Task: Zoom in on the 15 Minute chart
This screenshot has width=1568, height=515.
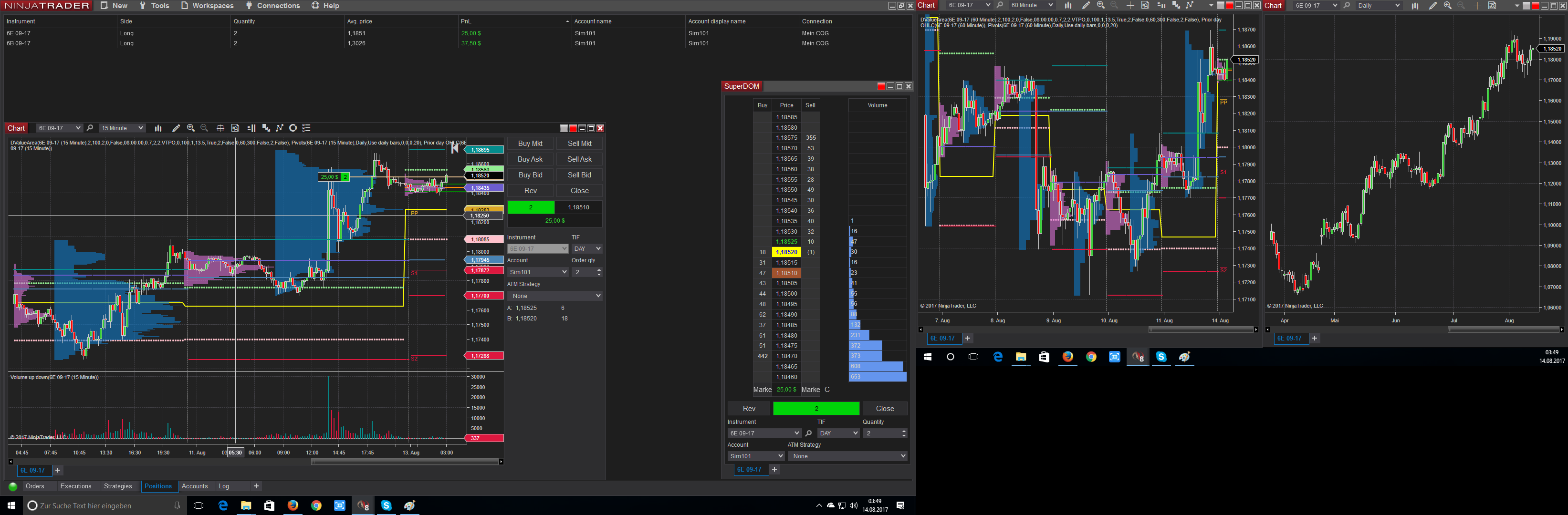Action: [x=191, y=128]
